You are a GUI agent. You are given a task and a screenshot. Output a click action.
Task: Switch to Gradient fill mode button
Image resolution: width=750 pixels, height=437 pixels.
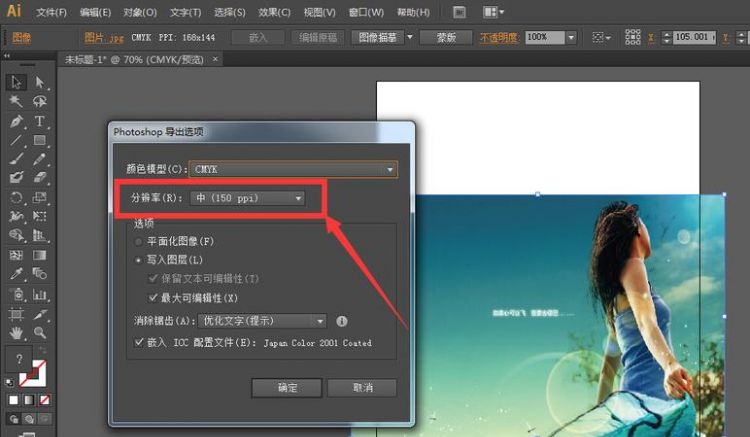(29, 400)
